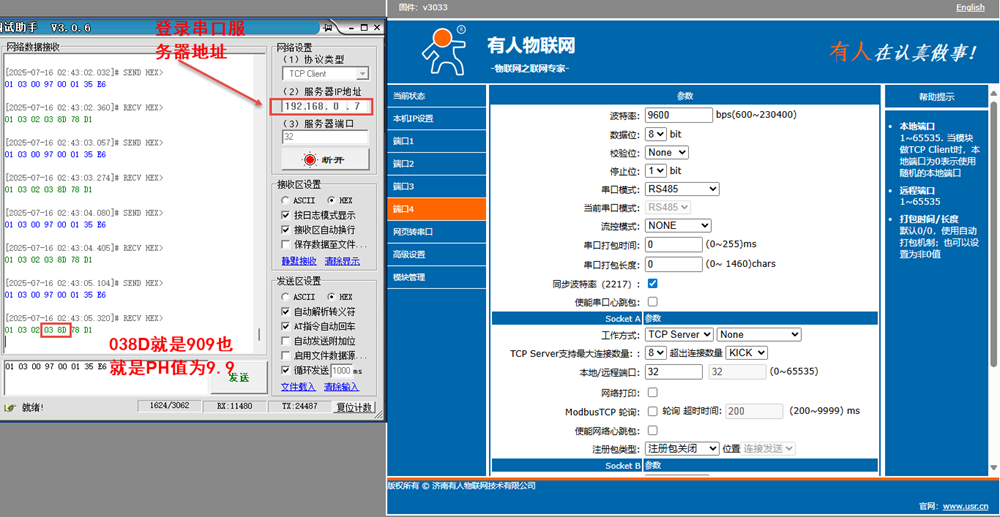Click the 串口打包长度 input field
This screenshot has width=1000, height=517.
click(673, 263)
